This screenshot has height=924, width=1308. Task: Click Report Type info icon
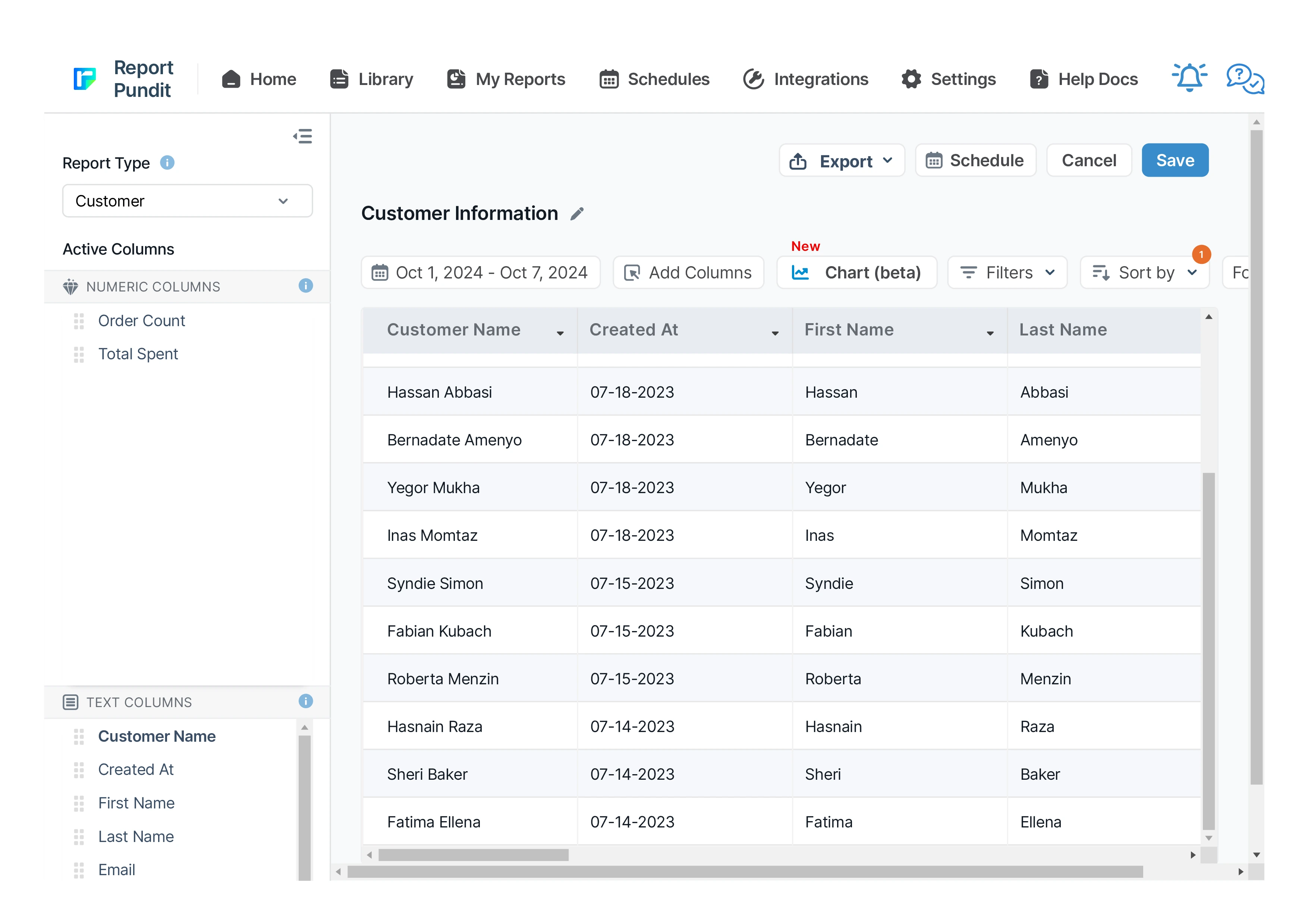pos(167,163)
